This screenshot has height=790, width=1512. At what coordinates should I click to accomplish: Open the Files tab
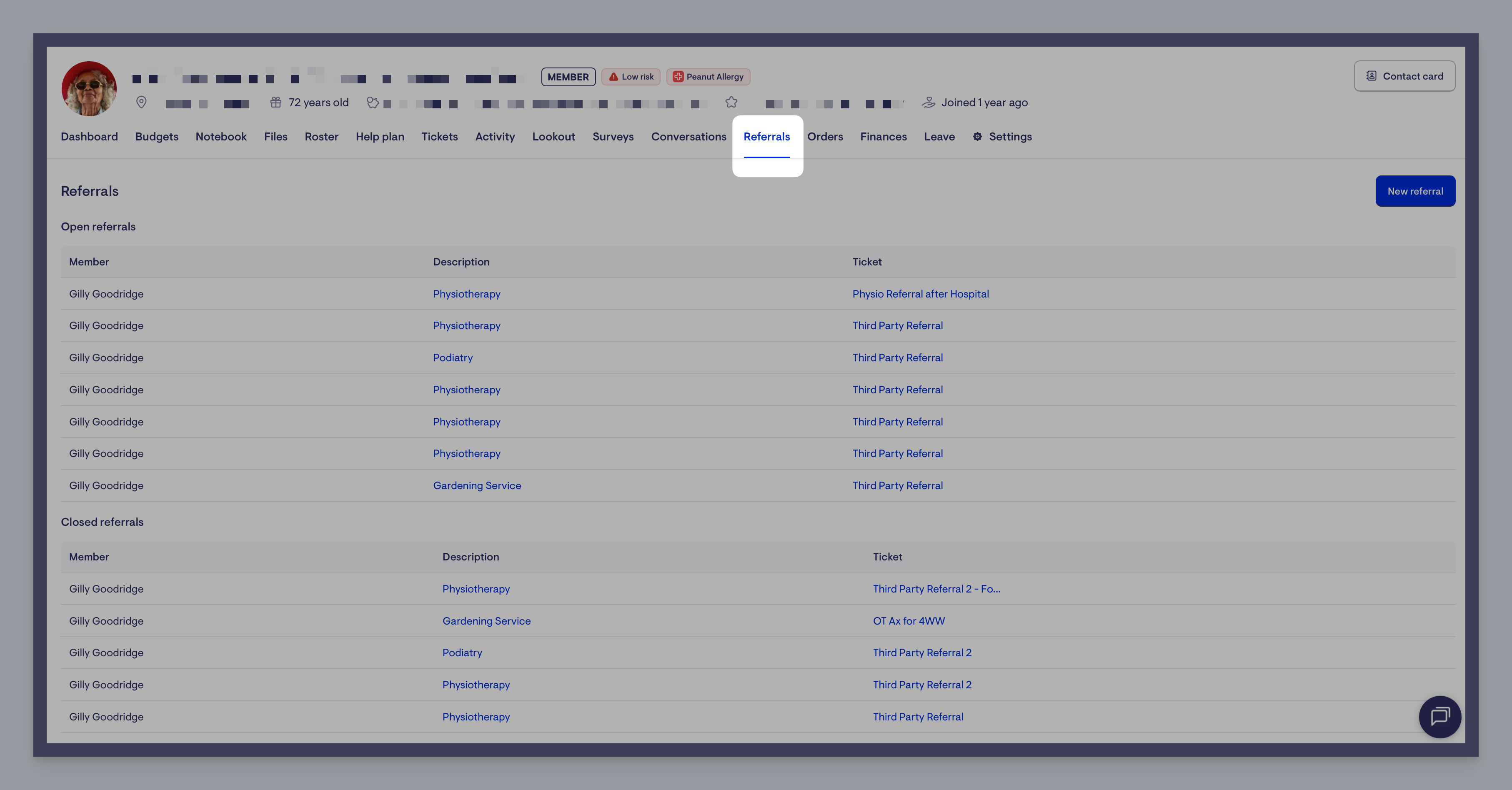tap(276, 137)
